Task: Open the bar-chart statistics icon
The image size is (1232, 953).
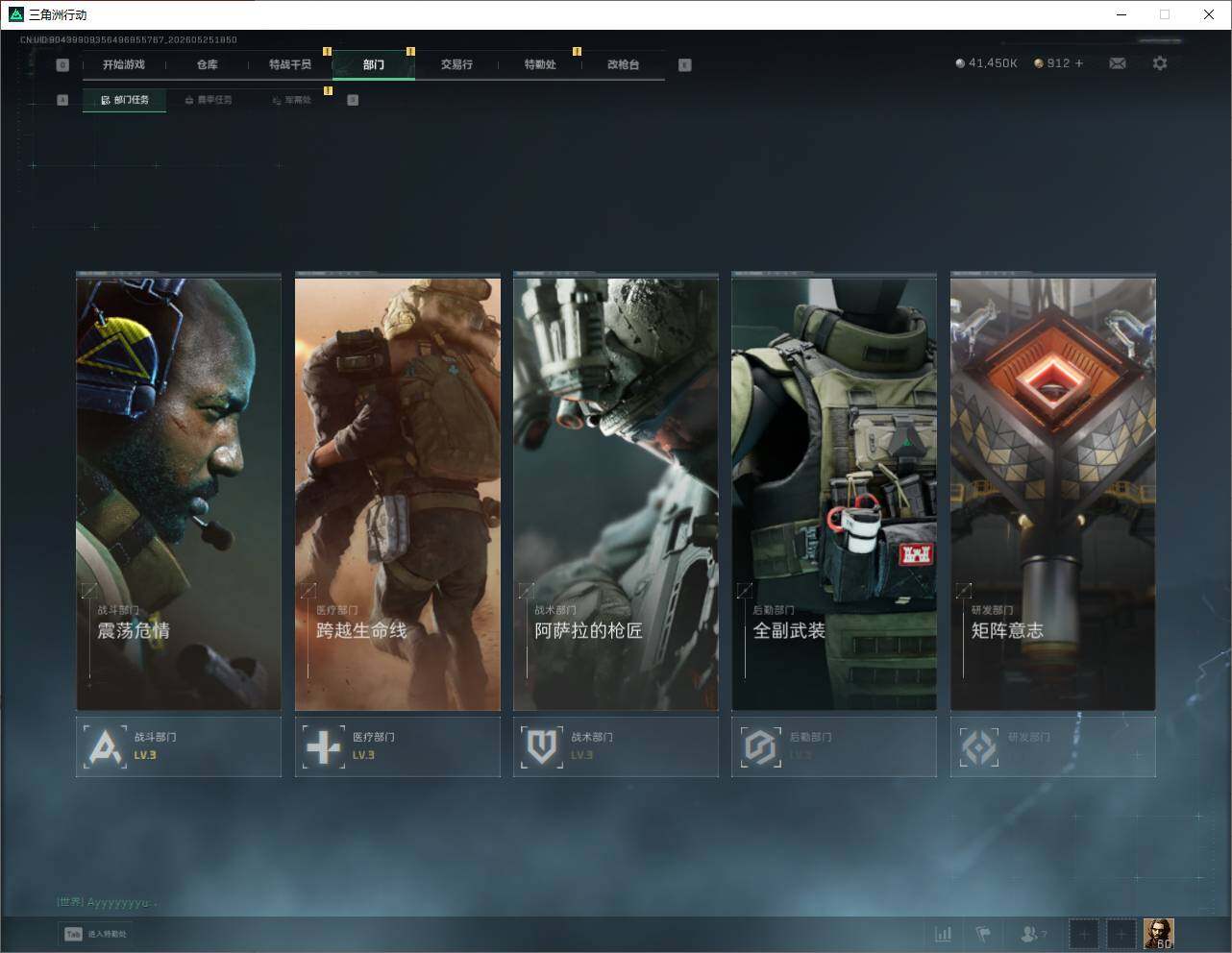Action: 944,934
